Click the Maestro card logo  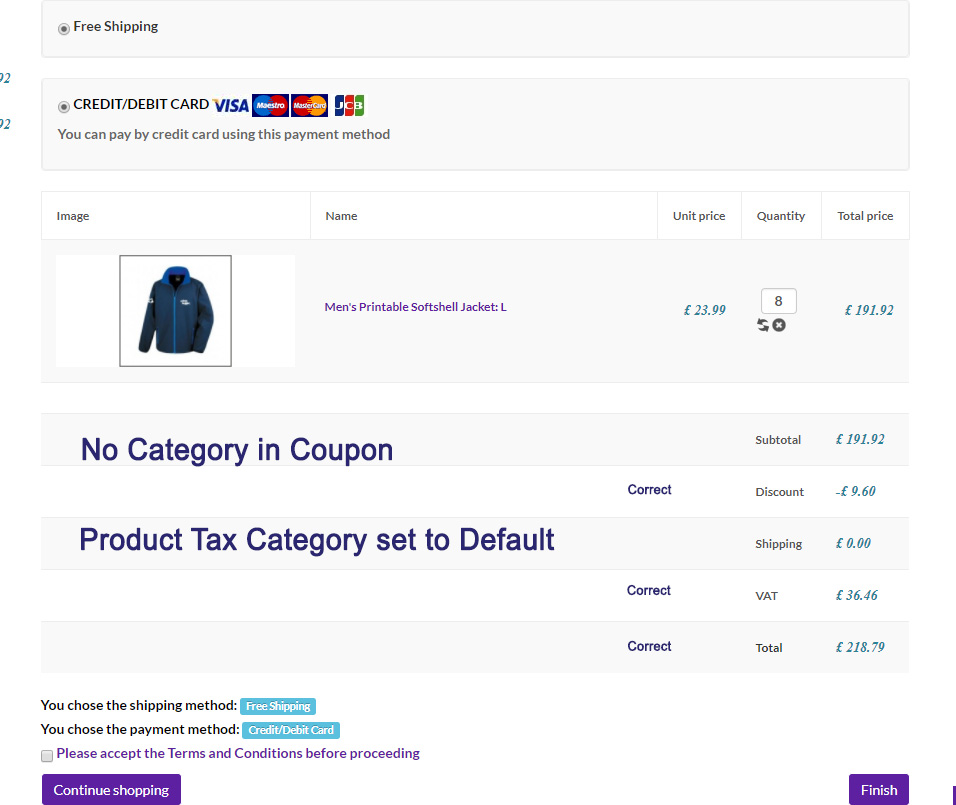[270, 105]
